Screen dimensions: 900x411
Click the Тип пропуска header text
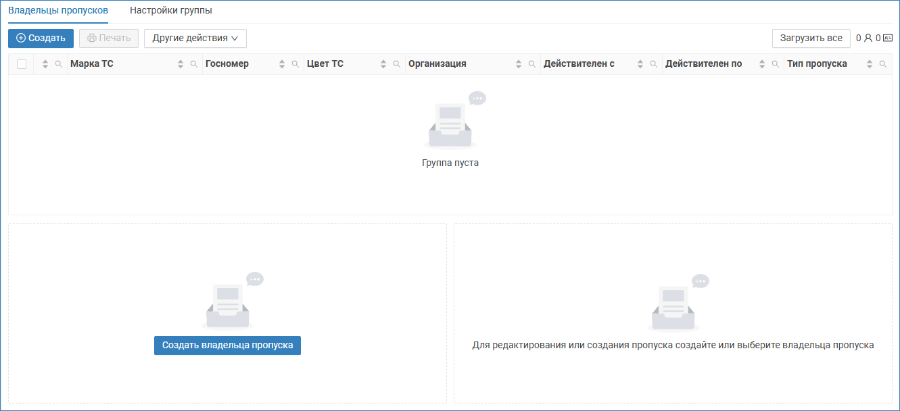[x=817, y=64]
